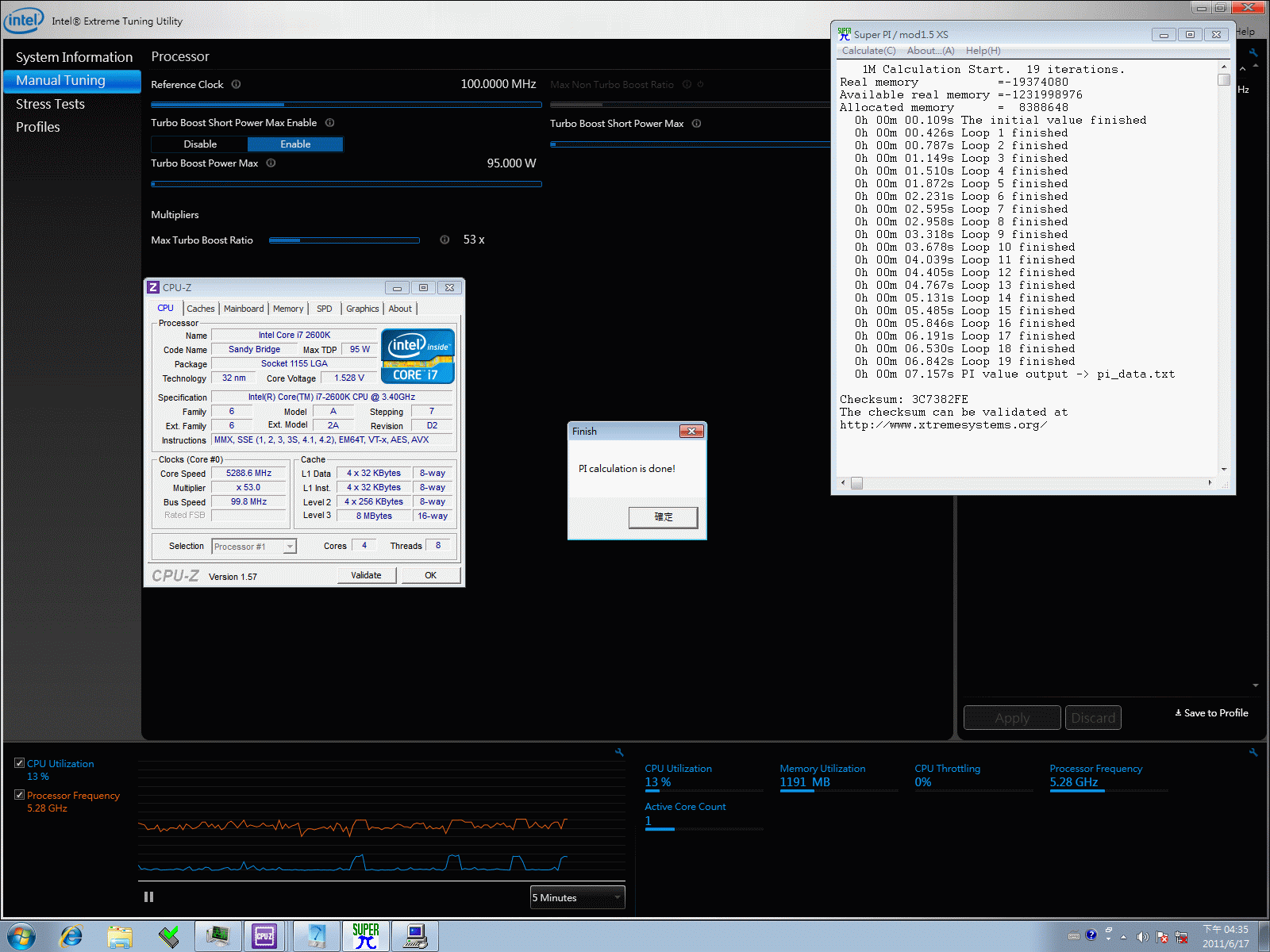This screenshot has width=1270, height=952.
Task: Close the Finish dialog
Action: 691,431
